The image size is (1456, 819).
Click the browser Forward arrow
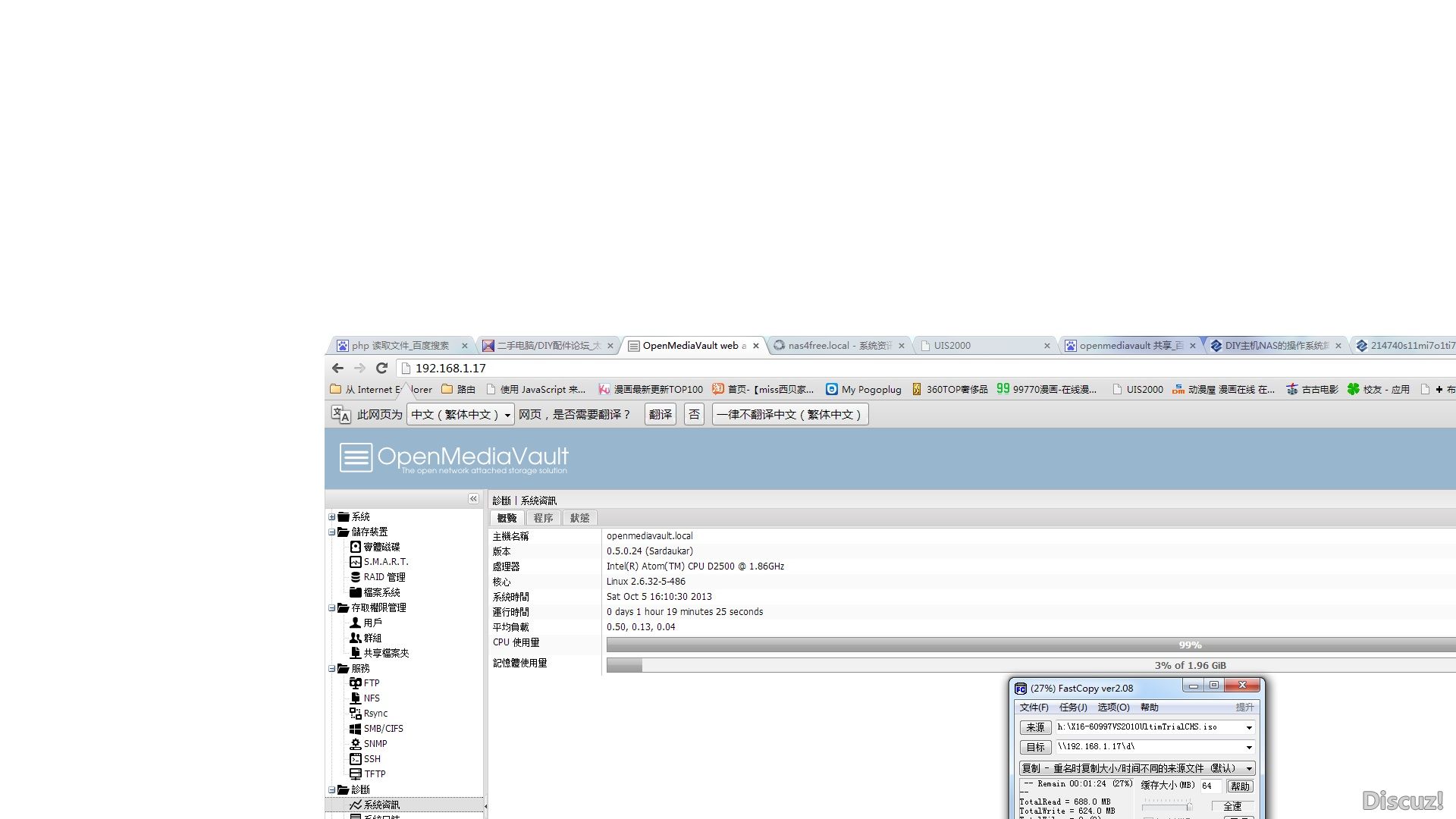(x=359, y=369)
